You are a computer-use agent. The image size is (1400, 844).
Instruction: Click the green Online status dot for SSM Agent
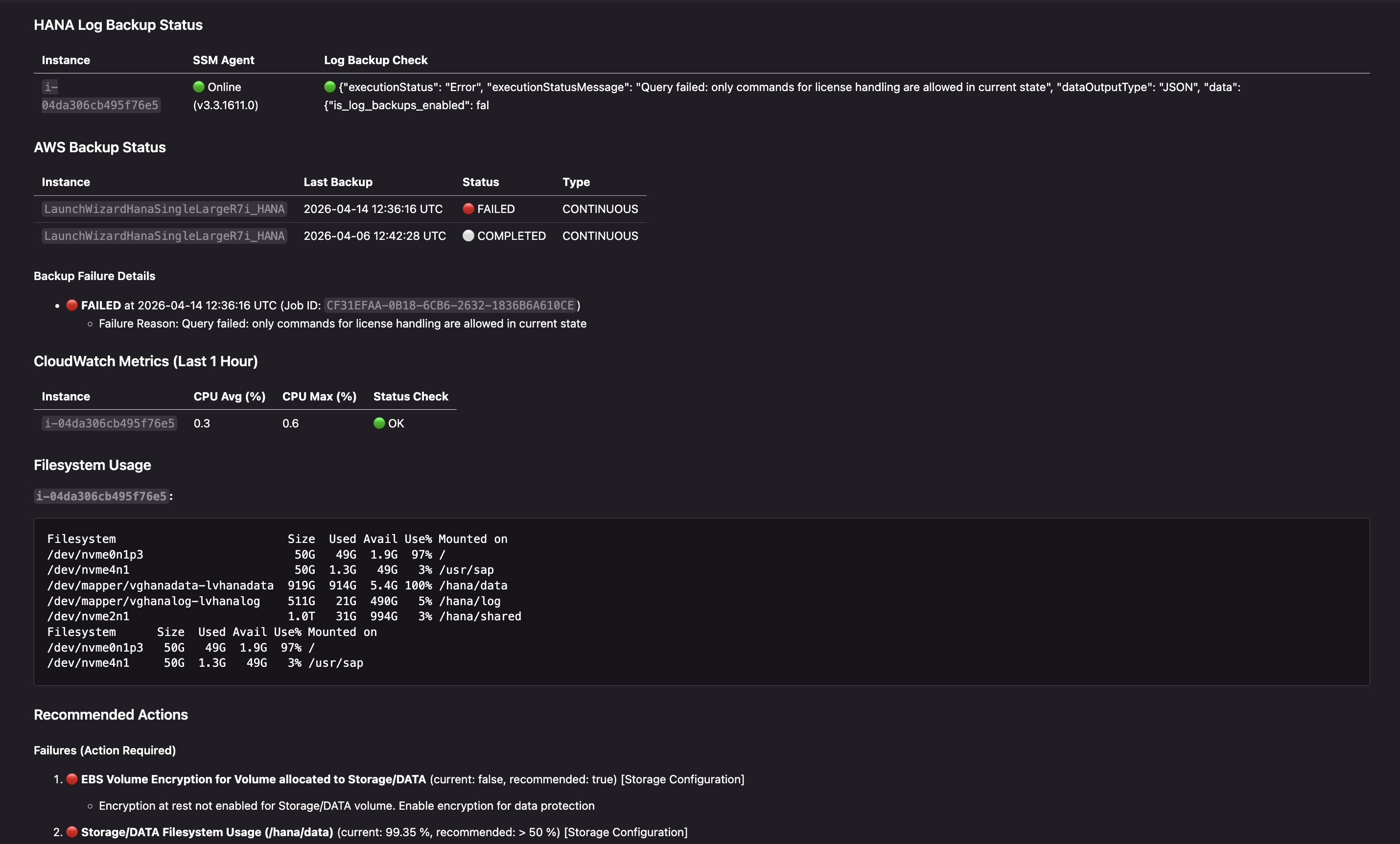click(x=198, y=87)
